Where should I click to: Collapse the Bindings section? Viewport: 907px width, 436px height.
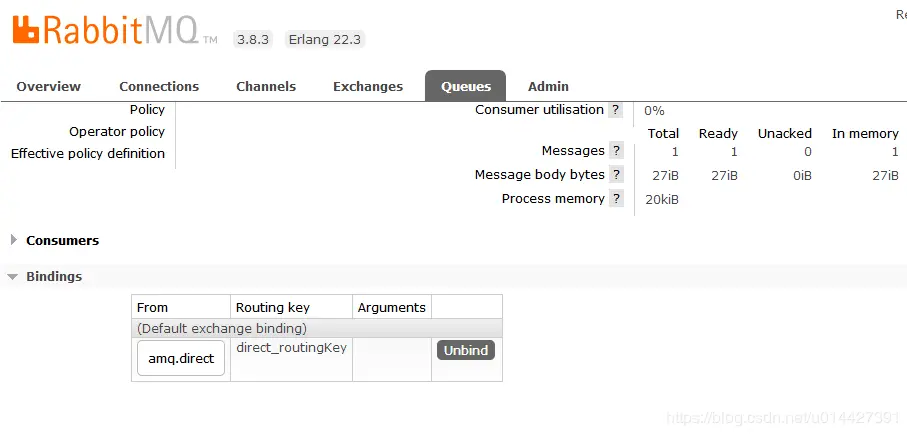[x=54, y=277]
